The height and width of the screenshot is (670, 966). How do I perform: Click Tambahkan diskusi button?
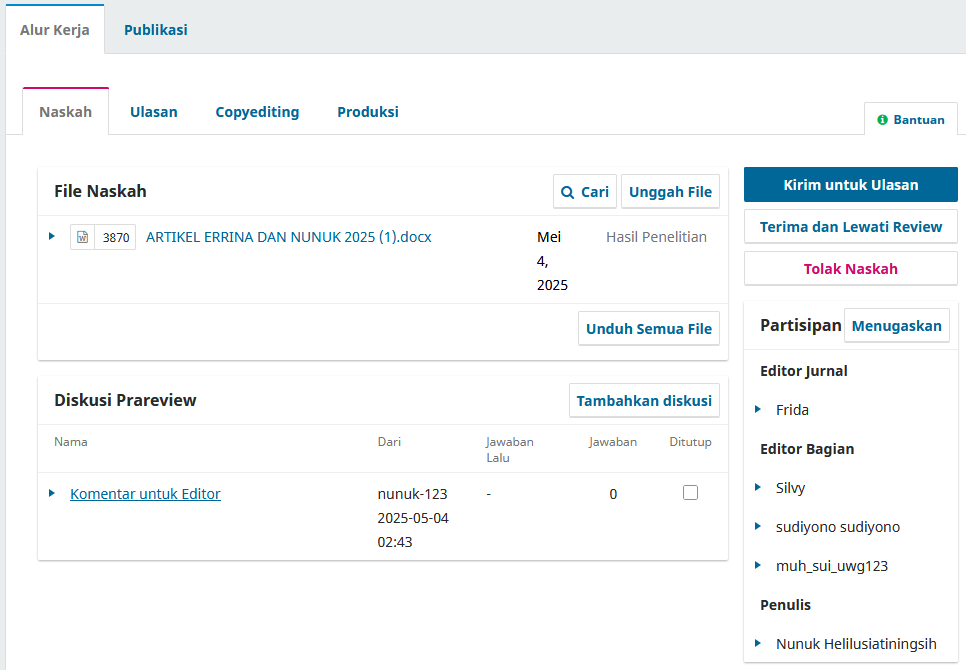pyautogui.click(x=644, y=400)
